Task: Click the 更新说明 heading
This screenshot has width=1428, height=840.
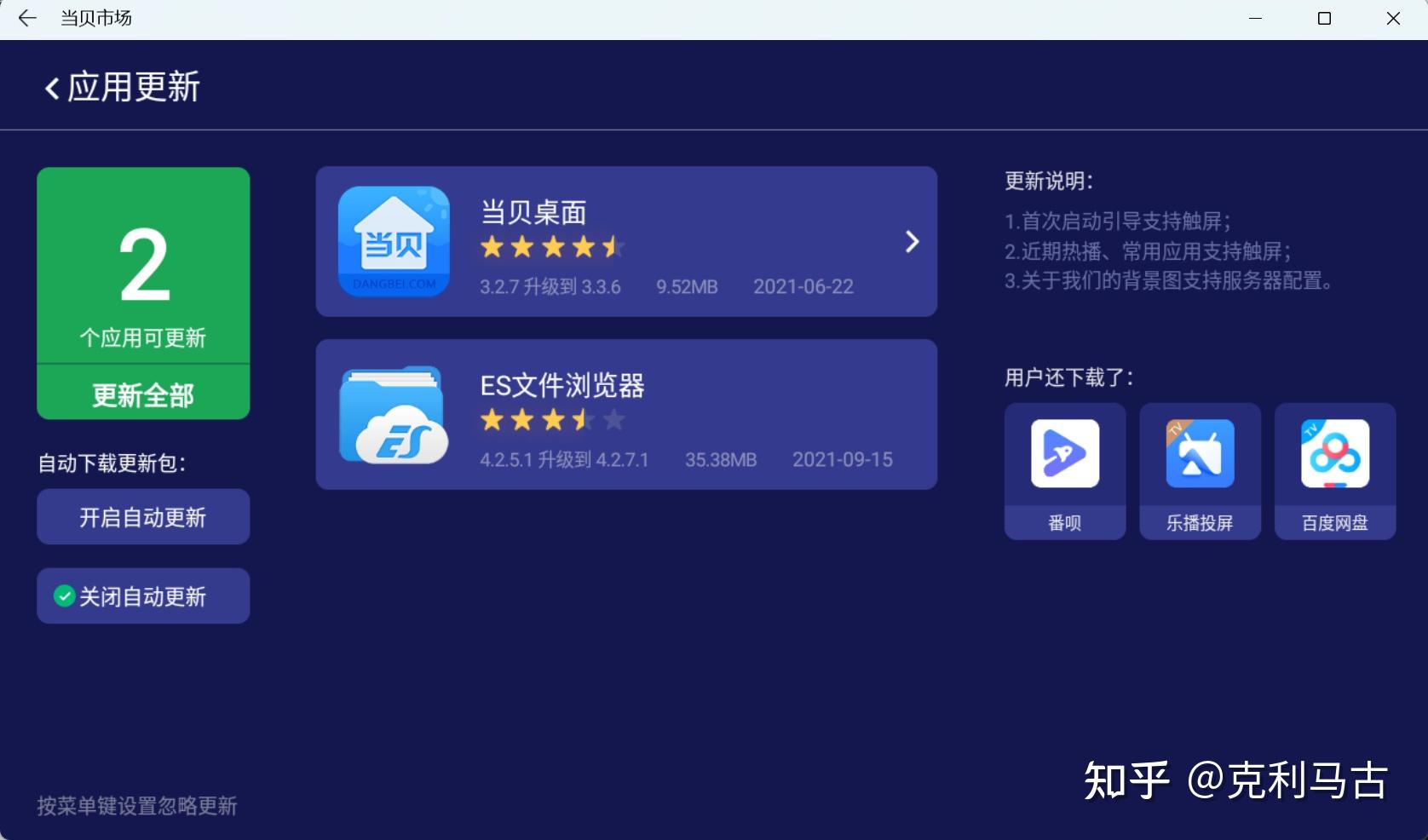Action: [1049, 181]
